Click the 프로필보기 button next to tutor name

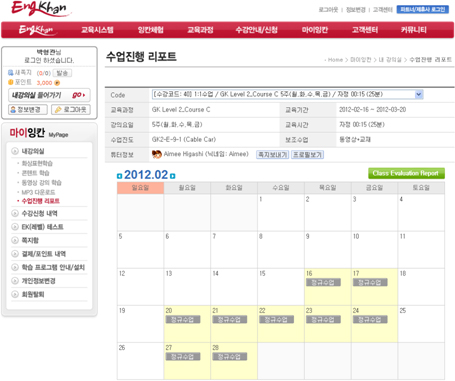tap(307, 155)
